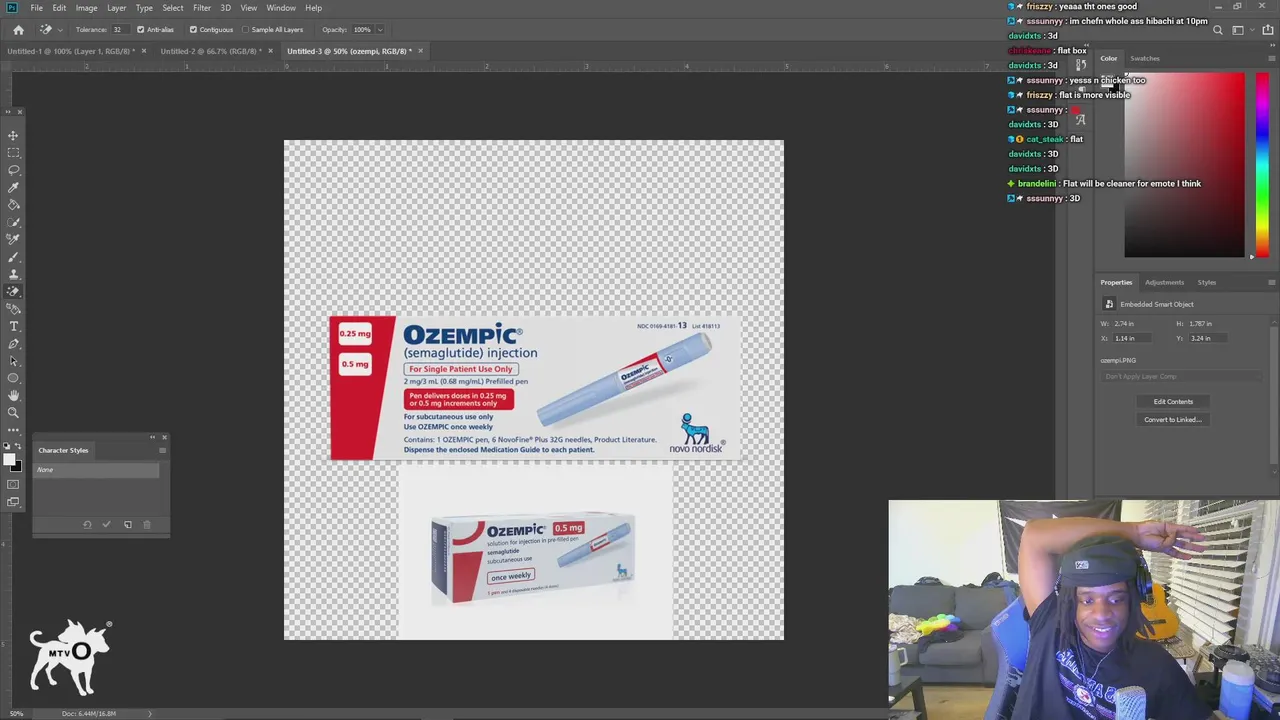Open the Image menu
Screen dimensions: 1280x720
[86, 8]
